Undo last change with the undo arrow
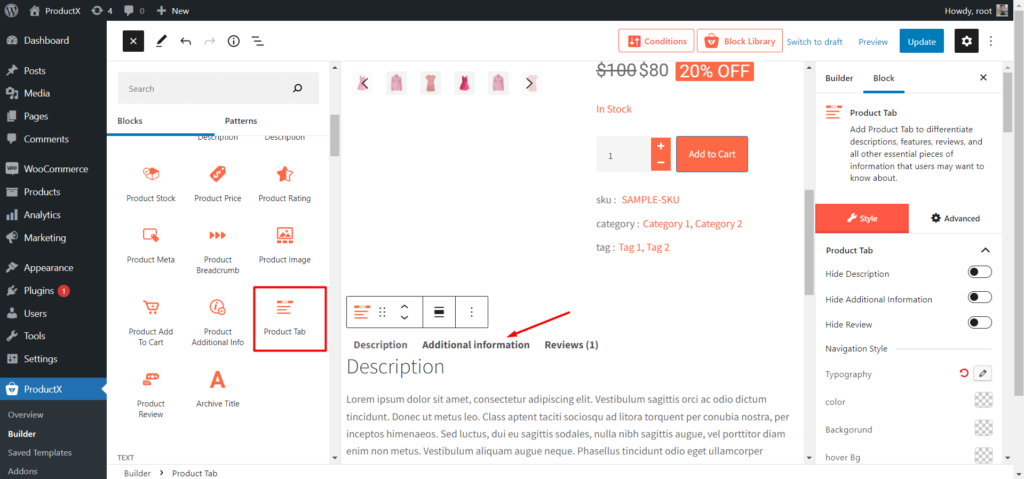The image size is (1024, 479). (186, 41)
